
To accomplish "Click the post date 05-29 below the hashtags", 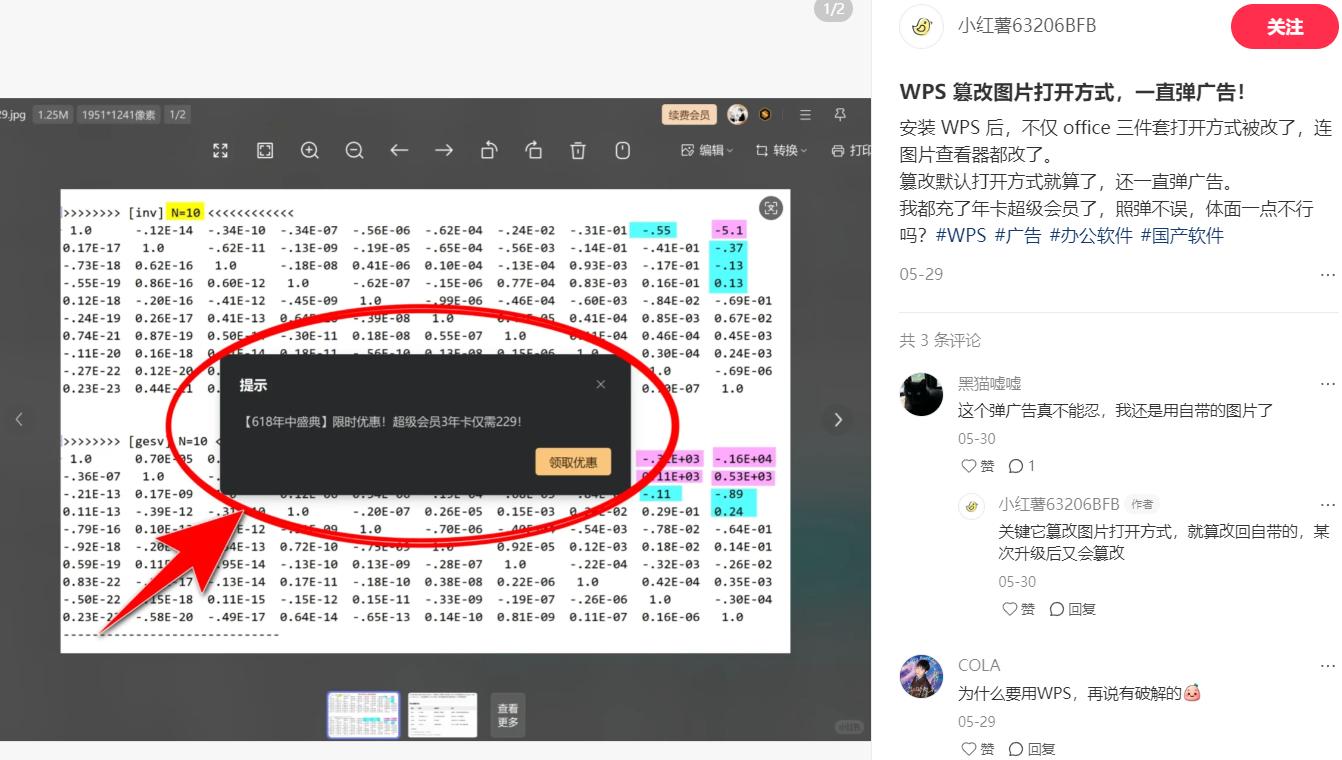I will pos(921,275).
